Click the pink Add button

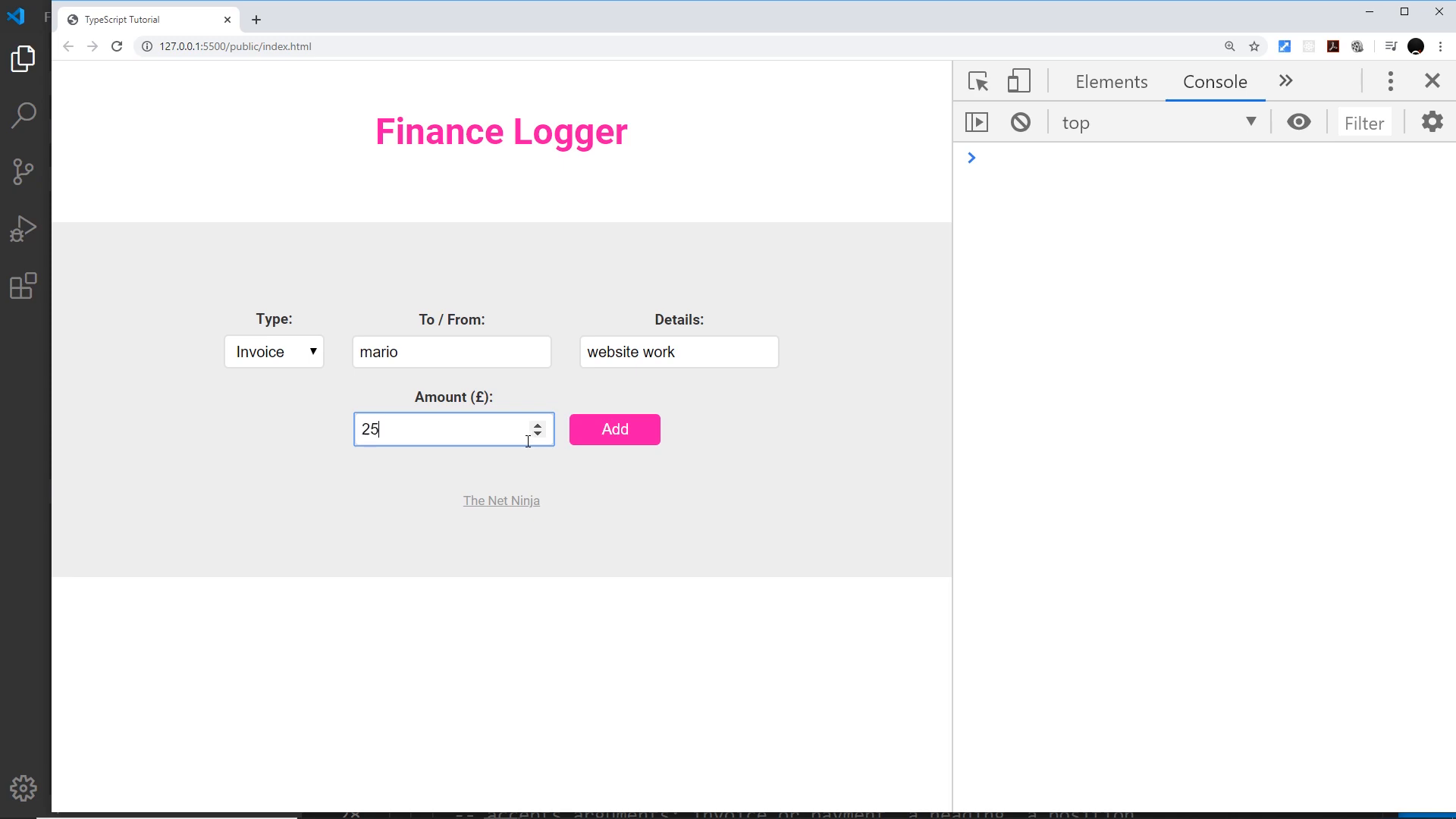[614, 429]
